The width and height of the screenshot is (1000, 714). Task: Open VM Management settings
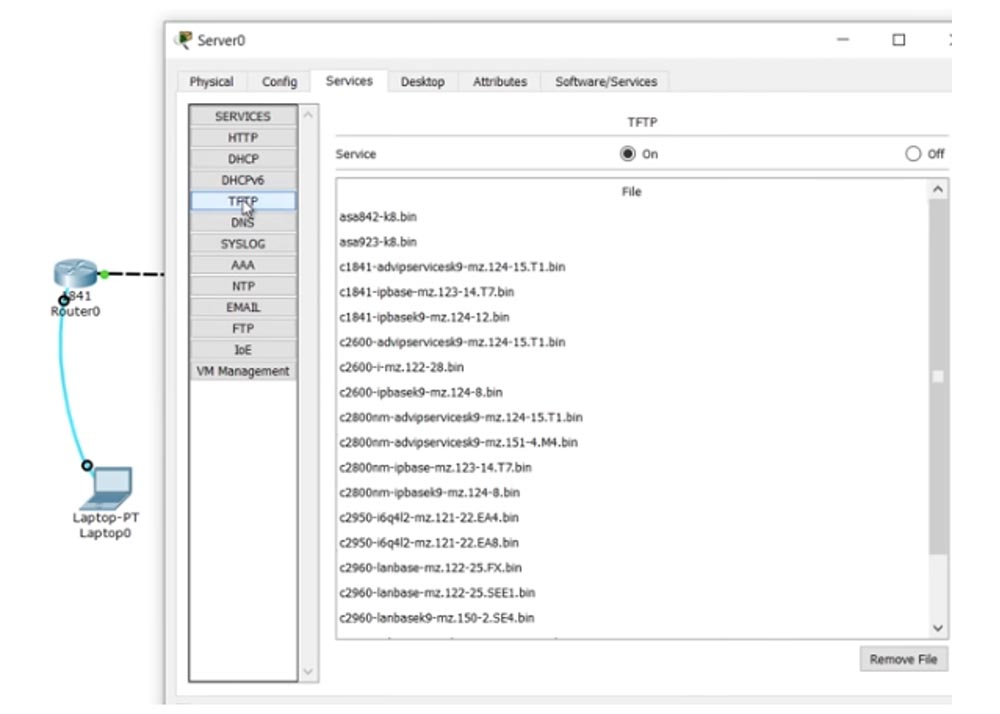coord(243,370)
